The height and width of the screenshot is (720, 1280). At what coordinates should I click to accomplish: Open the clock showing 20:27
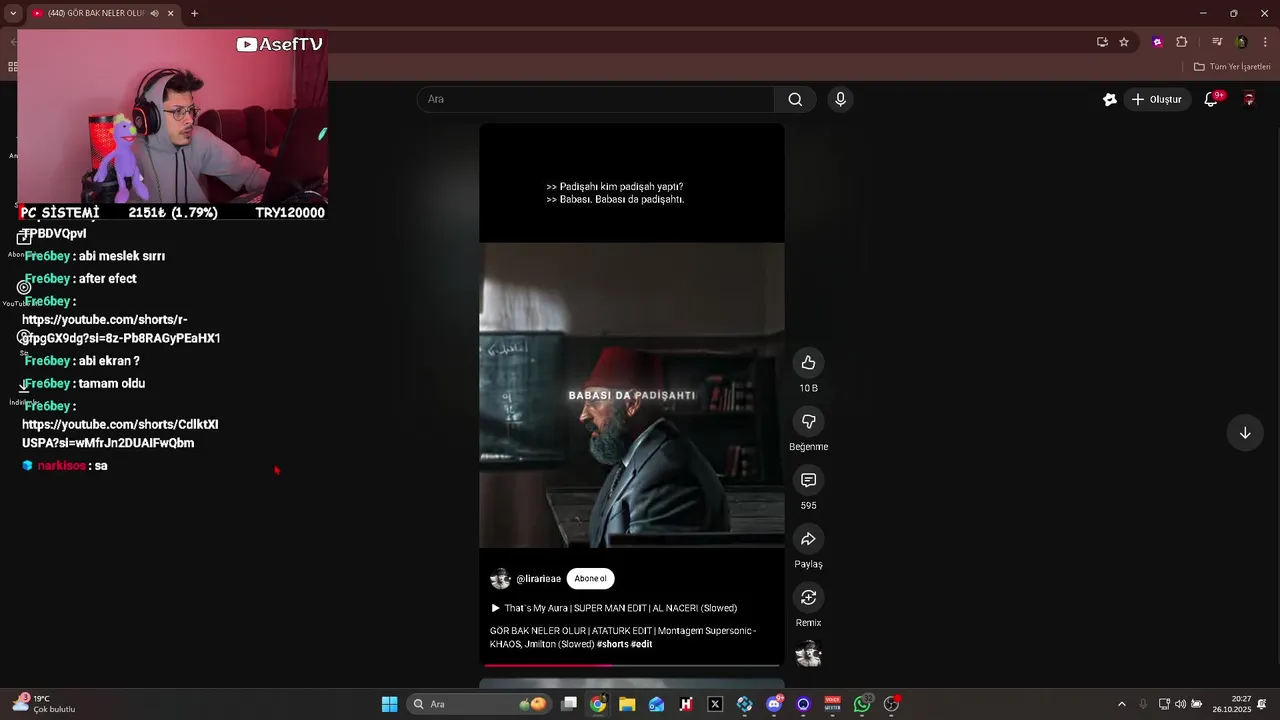[1231, 704]
